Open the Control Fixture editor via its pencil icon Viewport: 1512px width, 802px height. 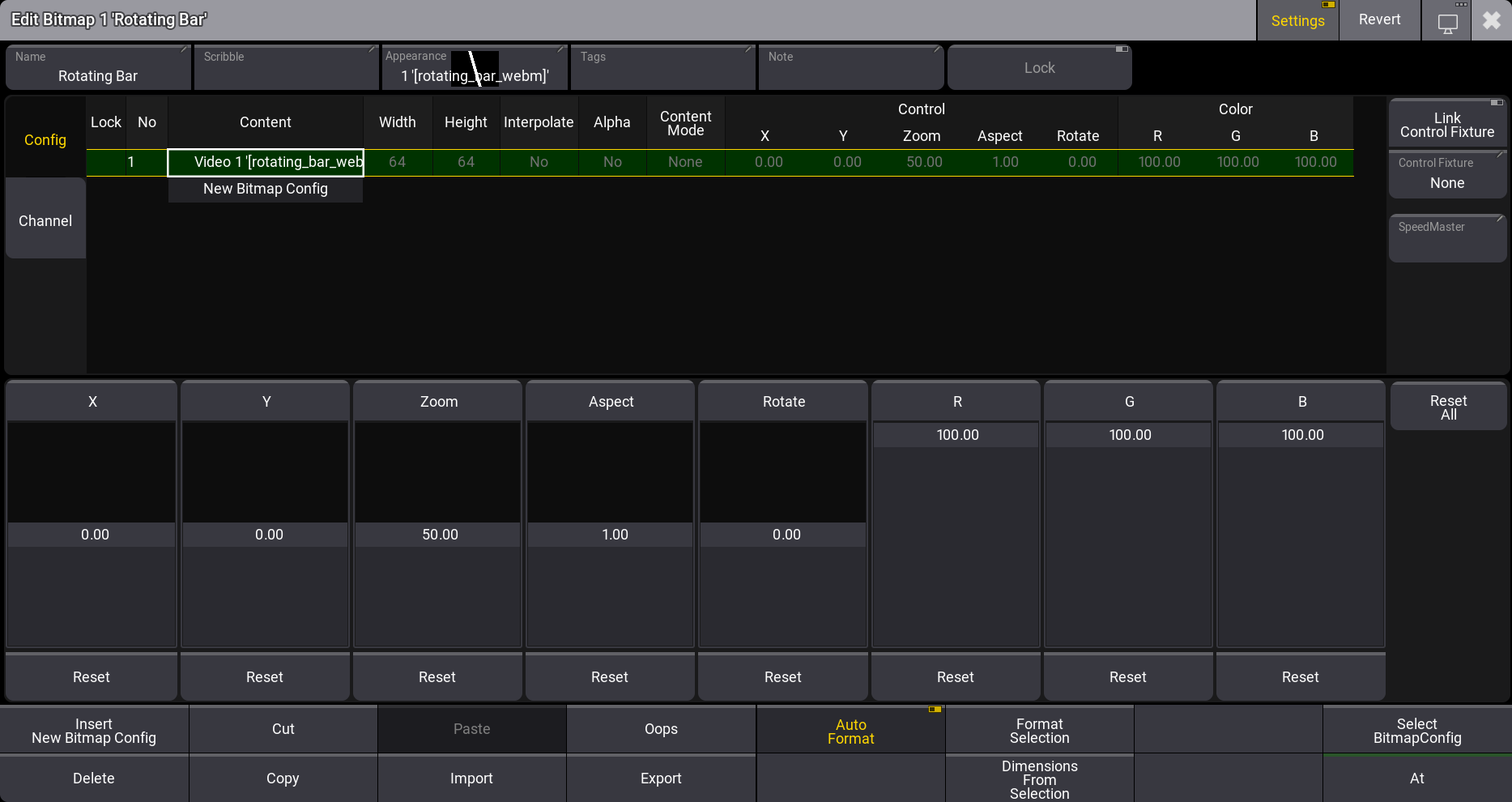pos(1499,156)
